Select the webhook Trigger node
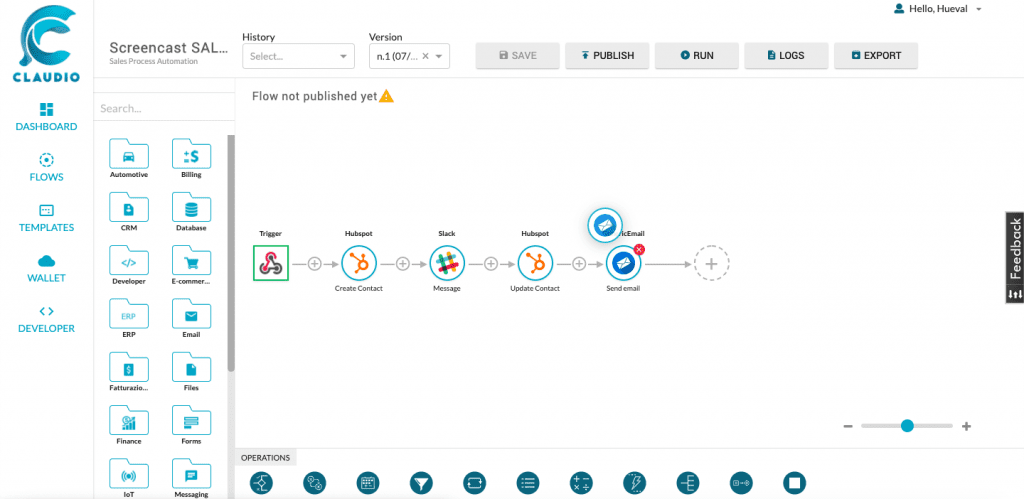 click(271, 263)
